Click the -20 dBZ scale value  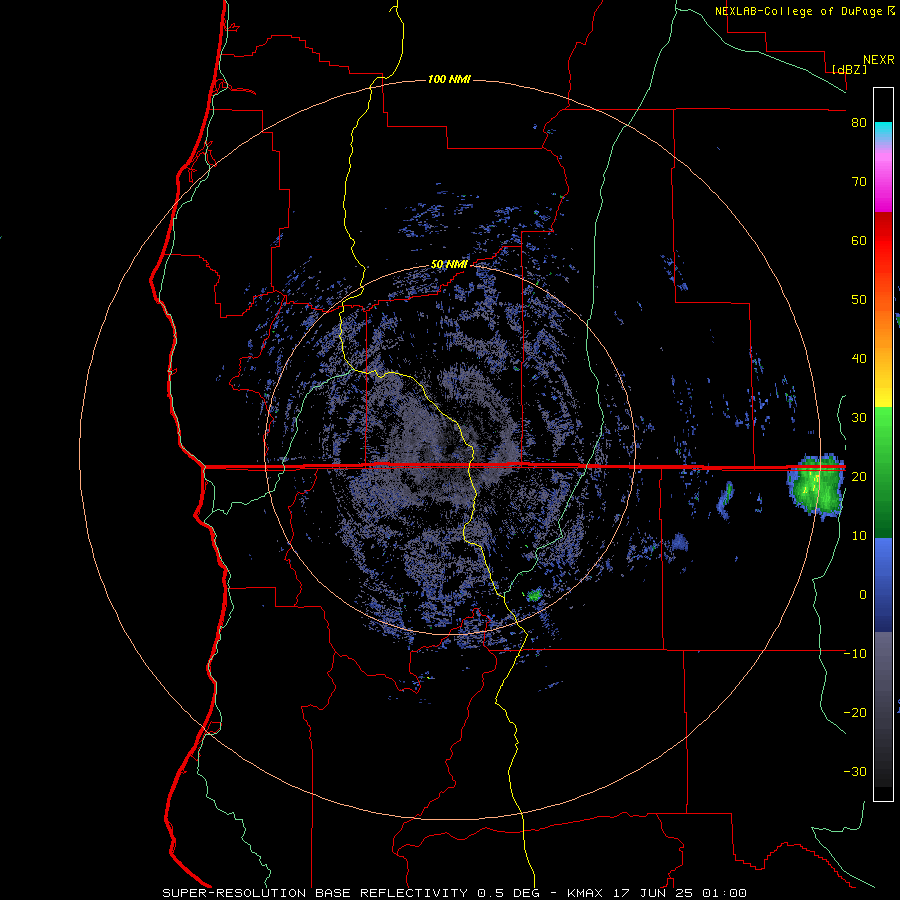pyautogui.click(x=855, y=712)
